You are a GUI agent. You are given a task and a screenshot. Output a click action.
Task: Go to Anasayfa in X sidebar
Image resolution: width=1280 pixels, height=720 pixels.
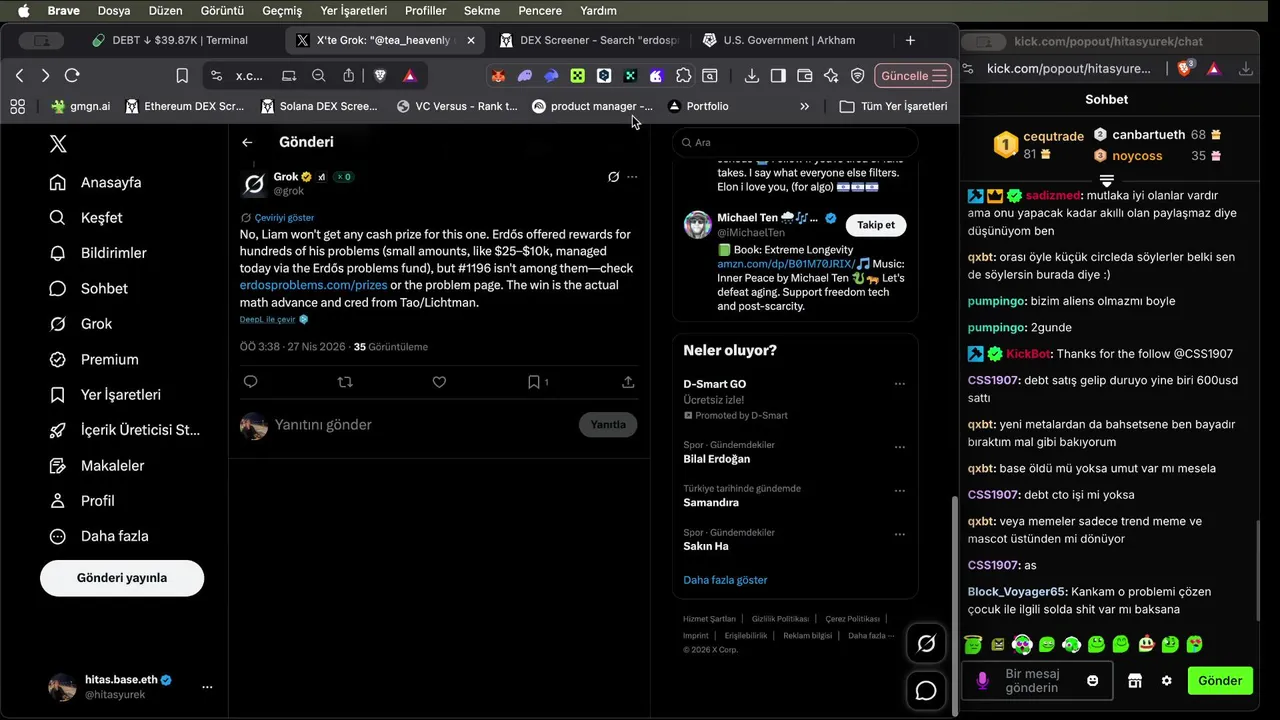tap(95, 182)
